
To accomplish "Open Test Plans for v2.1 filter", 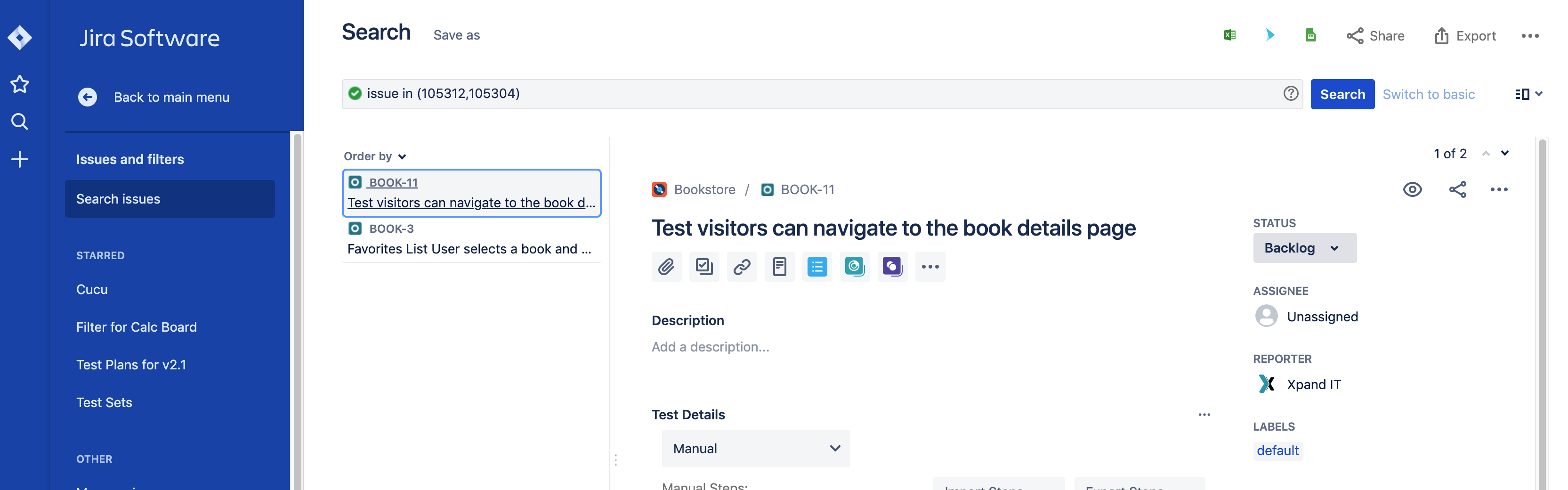I will 131,365.
